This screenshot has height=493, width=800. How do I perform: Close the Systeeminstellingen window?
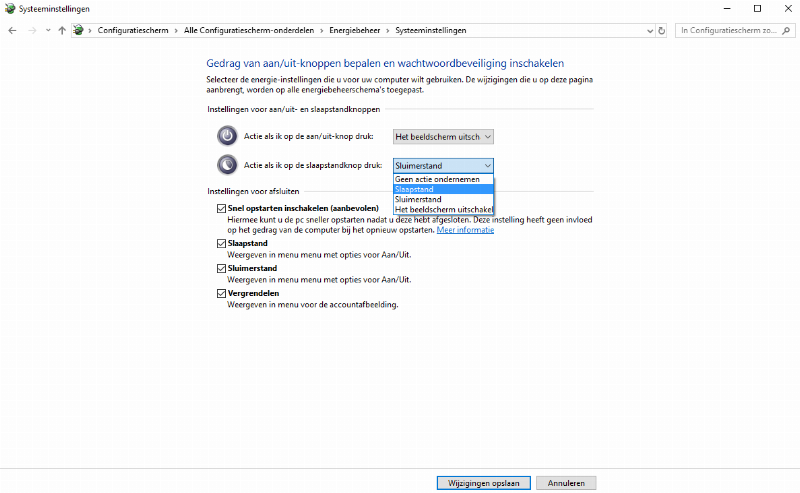tap(788, 8)
